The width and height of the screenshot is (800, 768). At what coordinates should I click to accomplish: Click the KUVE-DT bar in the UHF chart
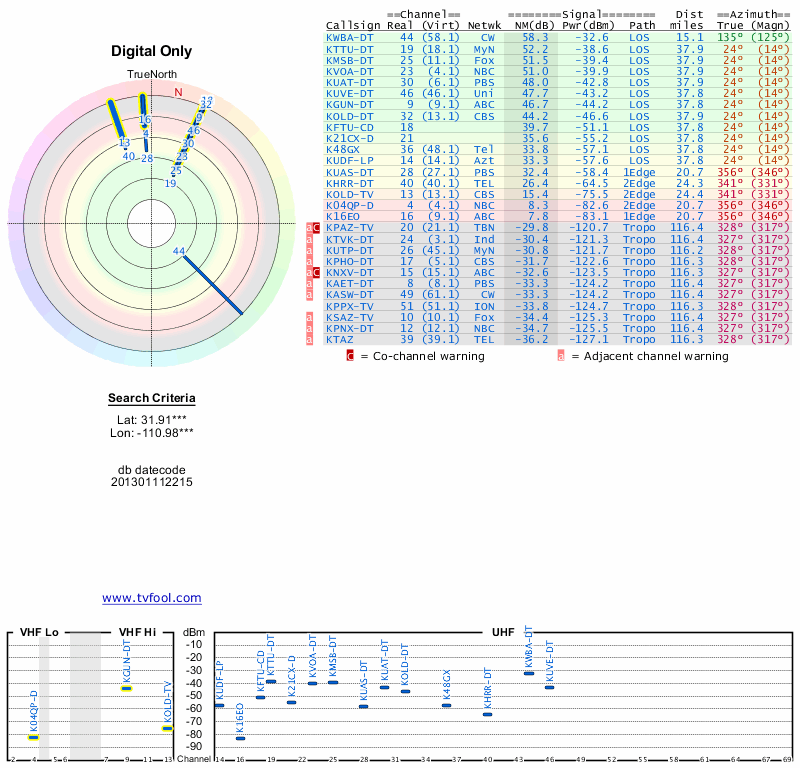pos(549,687)
